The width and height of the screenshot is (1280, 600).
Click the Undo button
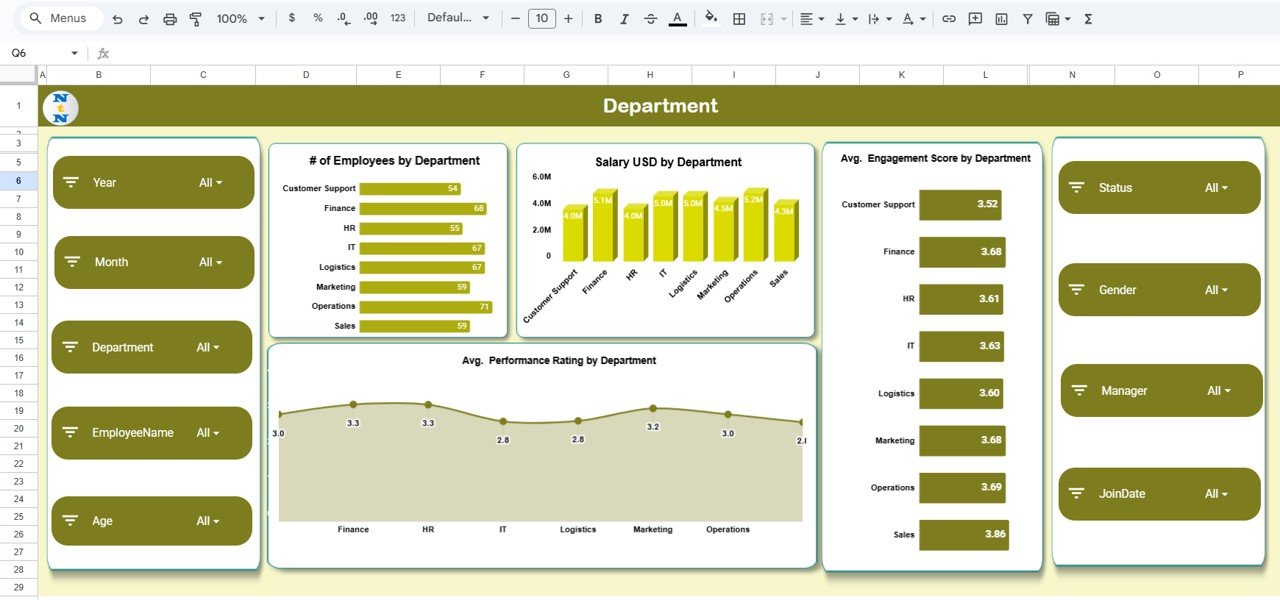117,18
